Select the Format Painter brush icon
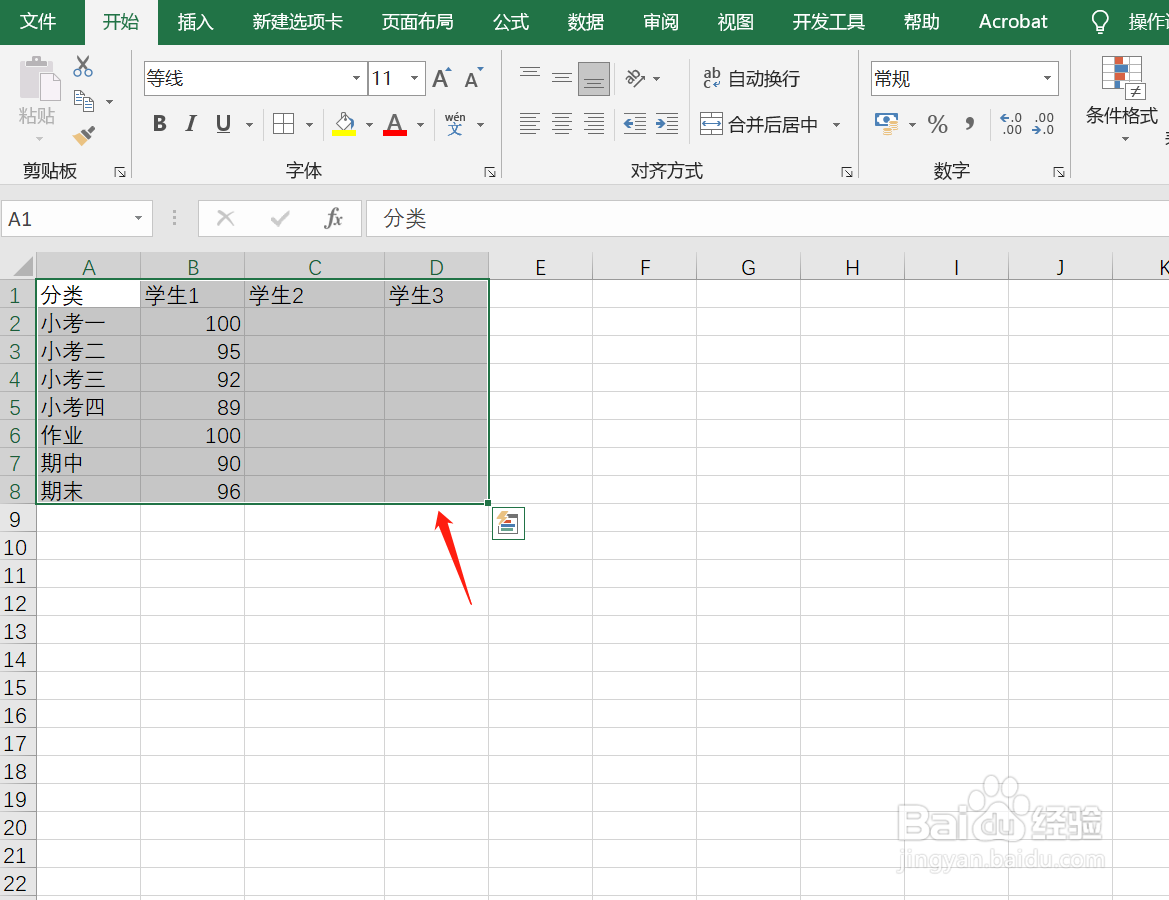The height and width of the screenshot is (900, 1169). click(x=84, y=135)
